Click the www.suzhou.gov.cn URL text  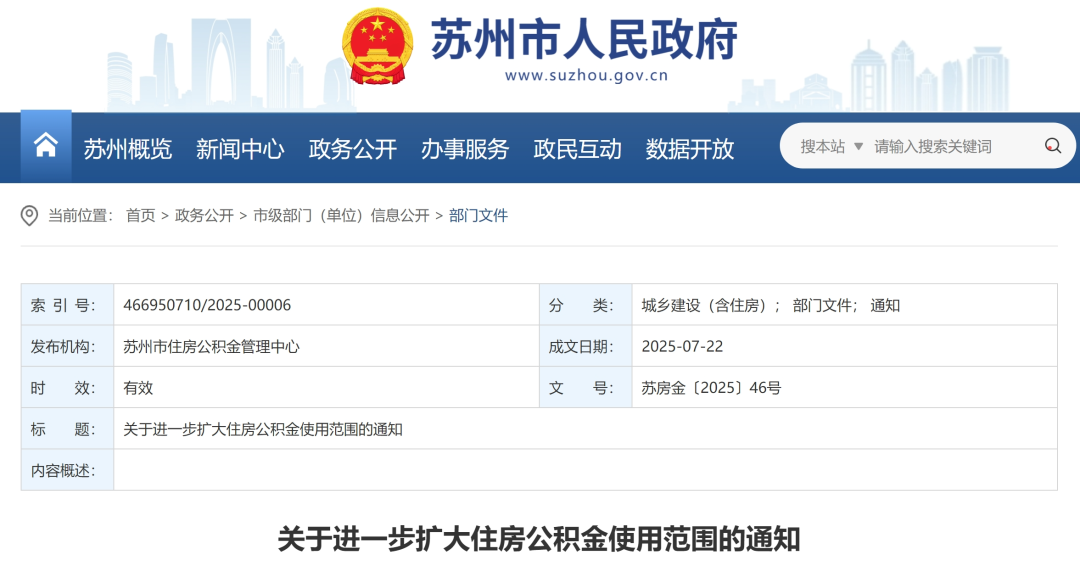pos(586,76)
